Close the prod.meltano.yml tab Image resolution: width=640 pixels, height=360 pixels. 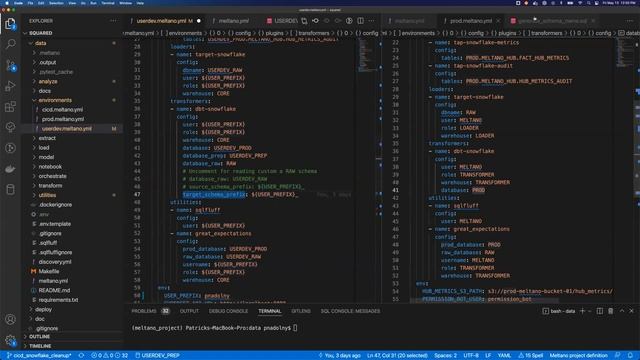[498, 21]
